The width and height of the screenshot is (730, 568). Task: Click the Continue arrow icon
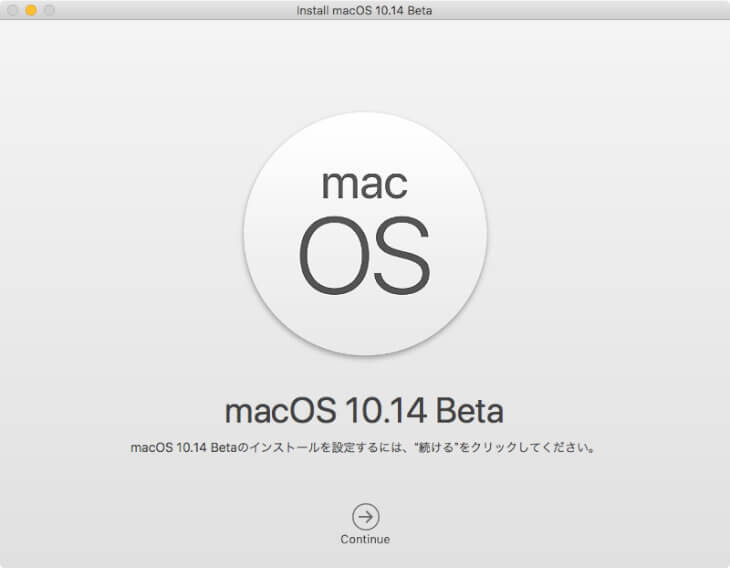(x=365, y=516)
